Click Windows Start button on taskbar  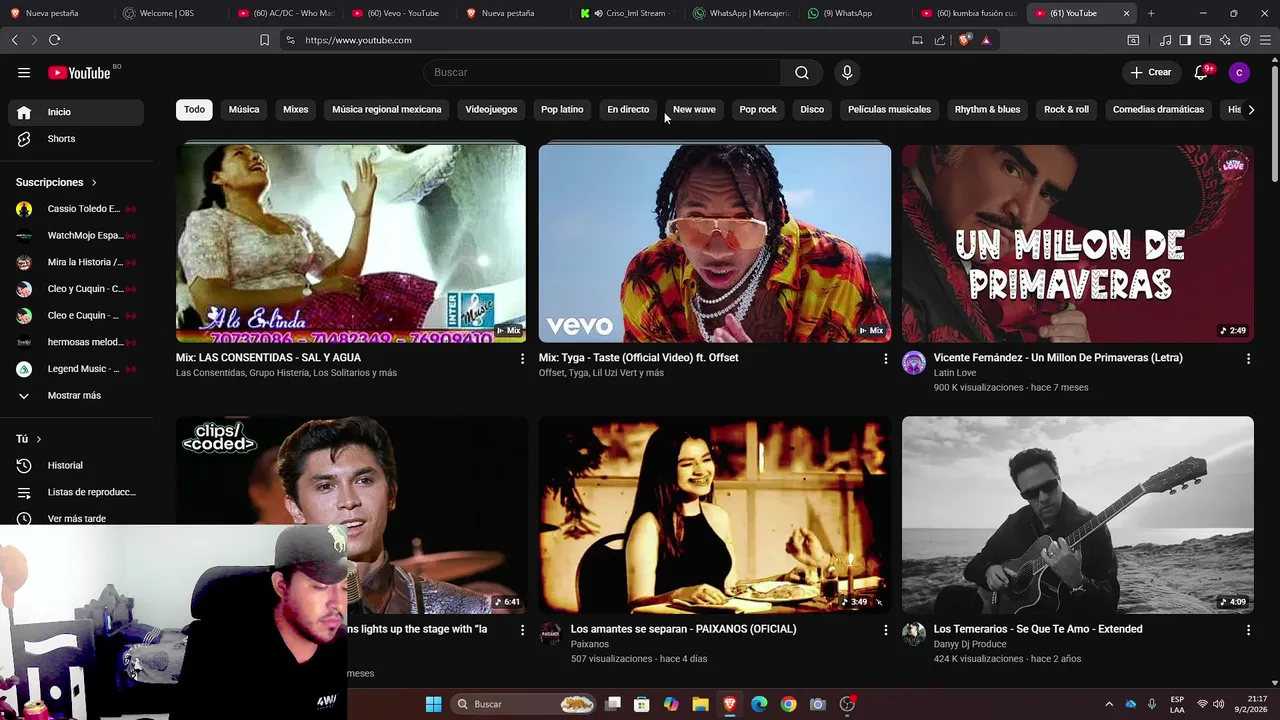pyautogui.click(x=433, y=704)
